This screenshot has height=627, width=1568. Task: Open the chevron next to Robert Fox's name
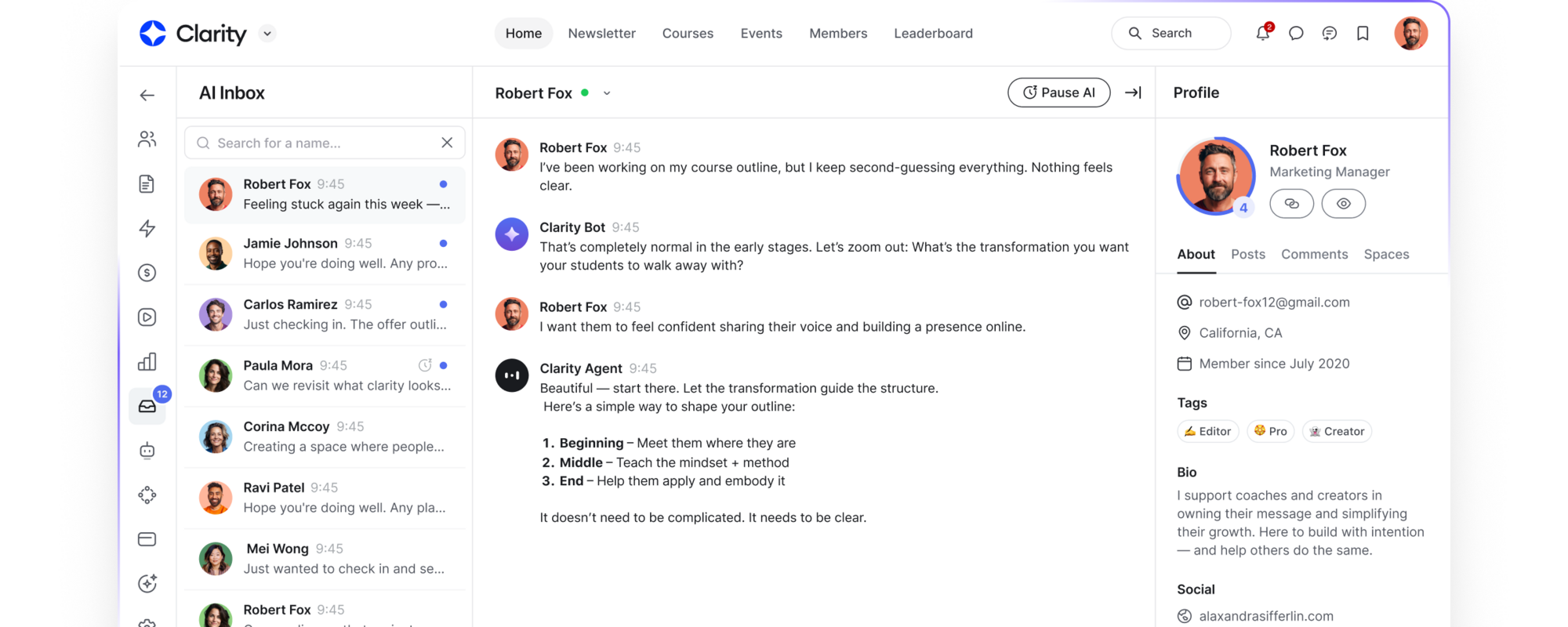pos(606,92)
